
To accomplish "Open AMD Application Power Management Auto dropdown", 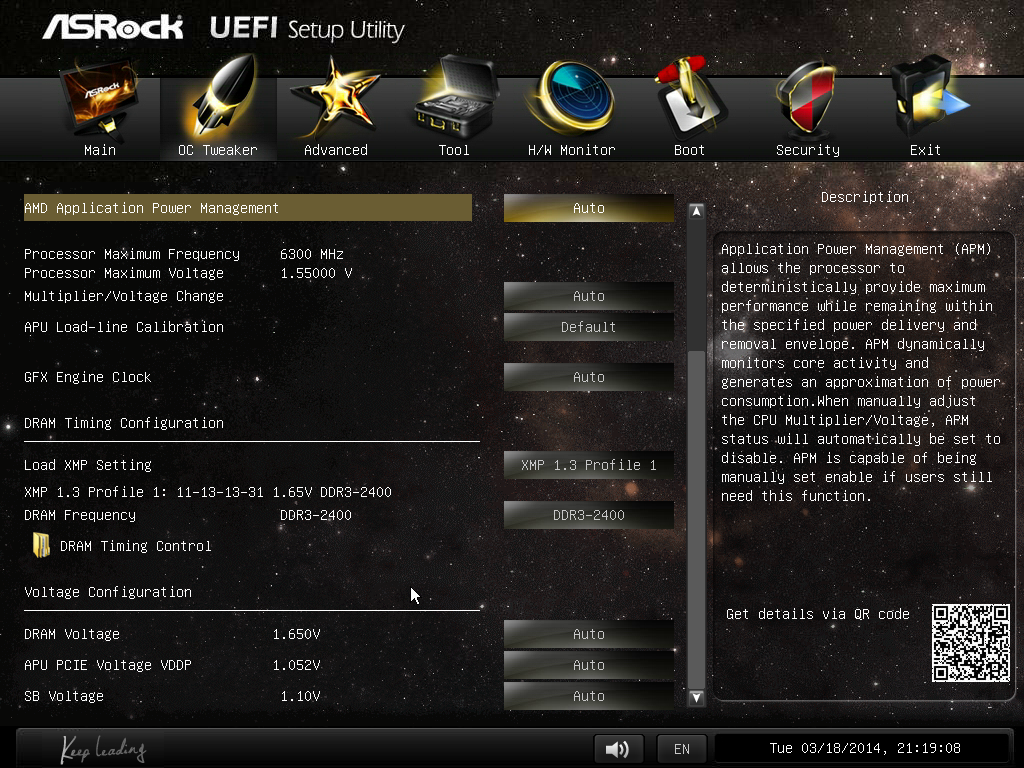I will coord(588,208).
